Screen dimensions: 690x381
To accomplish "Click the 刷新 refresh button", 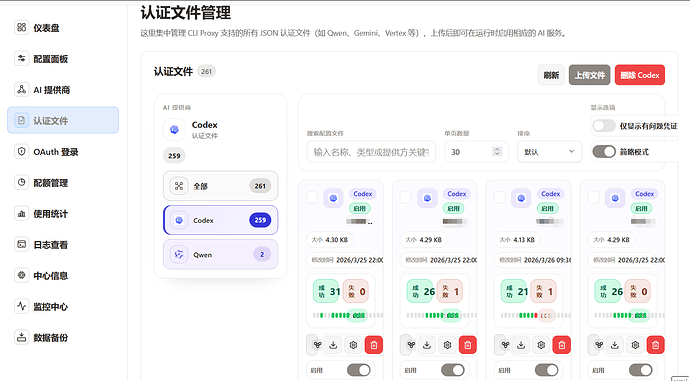I will coord(551,75).
